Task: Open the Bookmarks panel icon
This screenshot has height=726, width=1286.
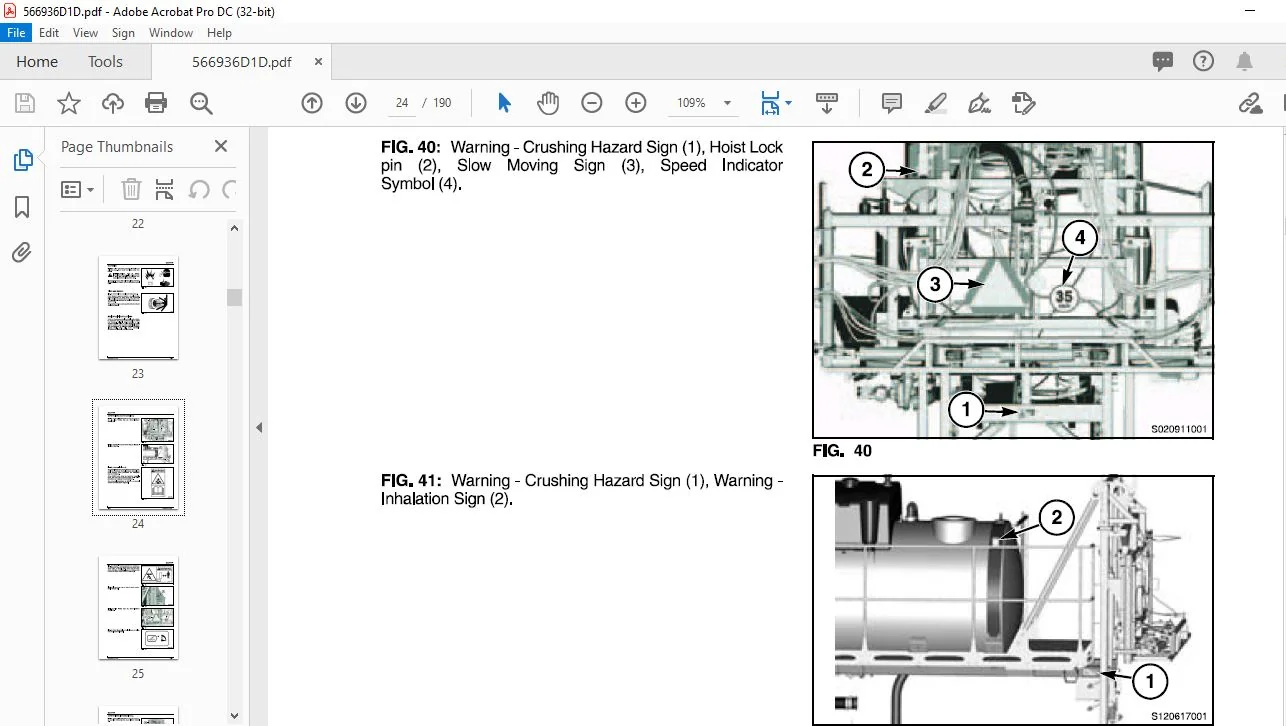Action: point(22,207)
